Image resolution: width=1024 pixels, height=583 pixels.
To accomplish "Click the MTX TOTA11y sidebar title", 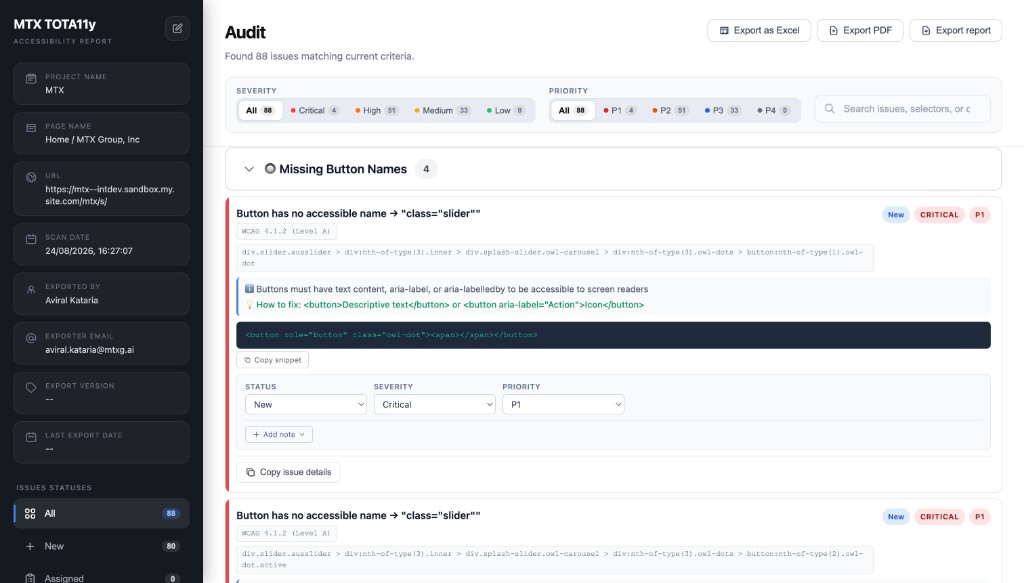I will (x=55, y=24).
